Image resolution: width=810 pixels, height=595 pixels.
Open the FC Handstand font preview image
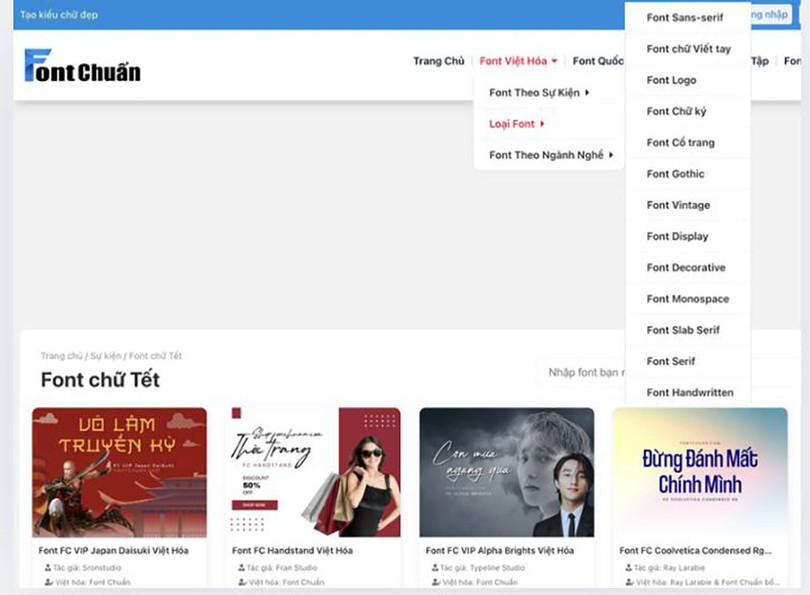[313, 472]
